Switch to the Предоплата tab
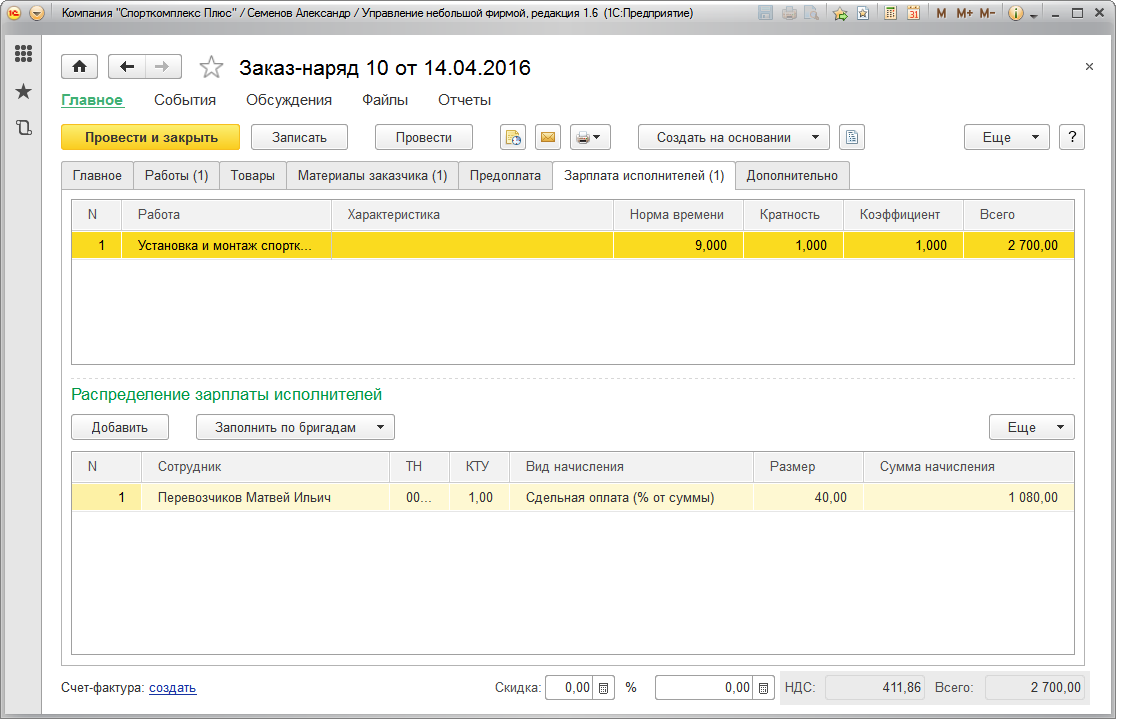 point(505,176)
